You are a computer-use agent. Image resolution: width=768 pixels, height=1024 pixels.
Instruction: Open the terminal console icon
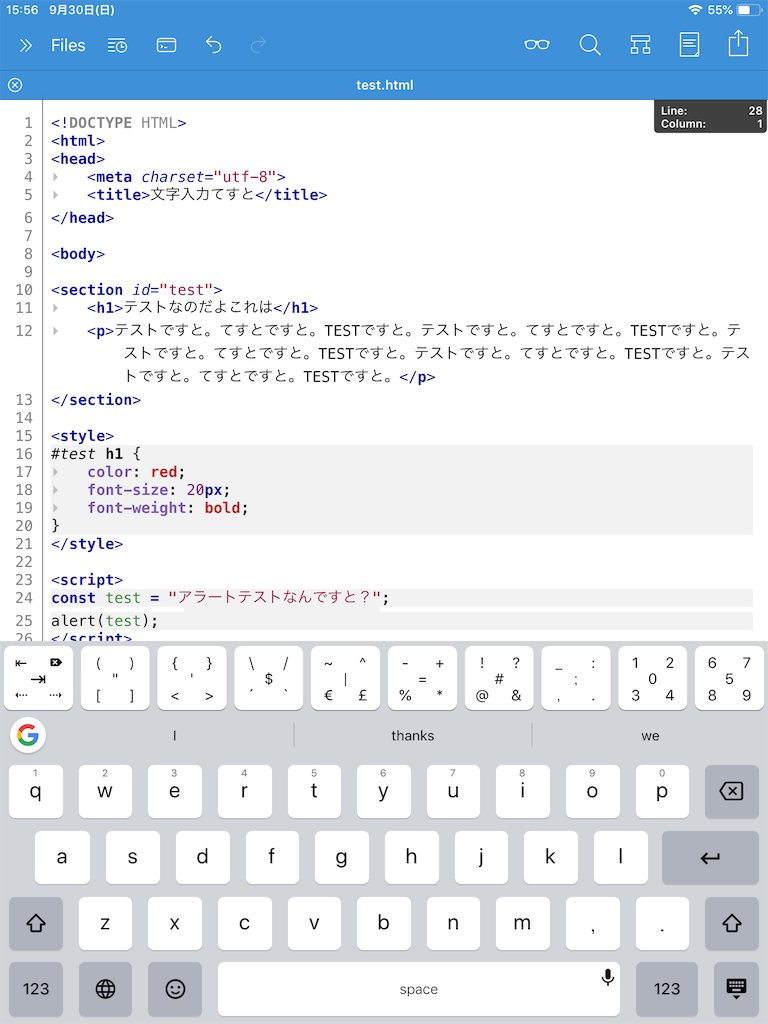point(167,45)
